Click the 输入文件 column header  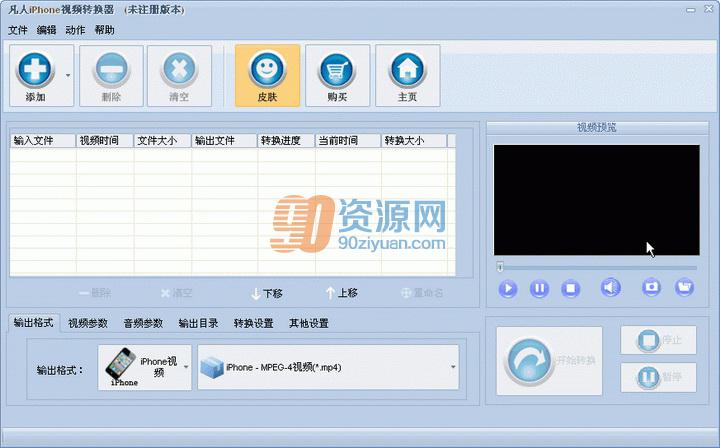[x=43, y=140]
